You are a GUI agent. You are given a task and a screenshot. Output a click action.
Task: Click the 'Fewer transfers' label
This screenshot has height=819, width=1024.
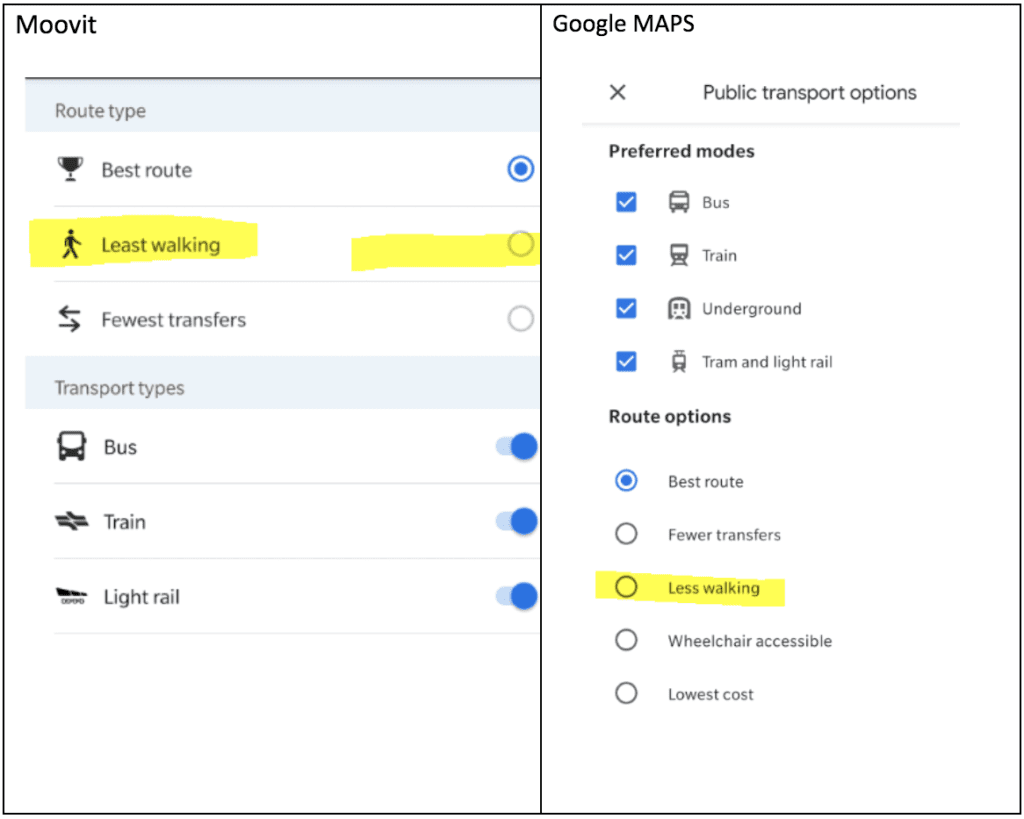(724, 535)
